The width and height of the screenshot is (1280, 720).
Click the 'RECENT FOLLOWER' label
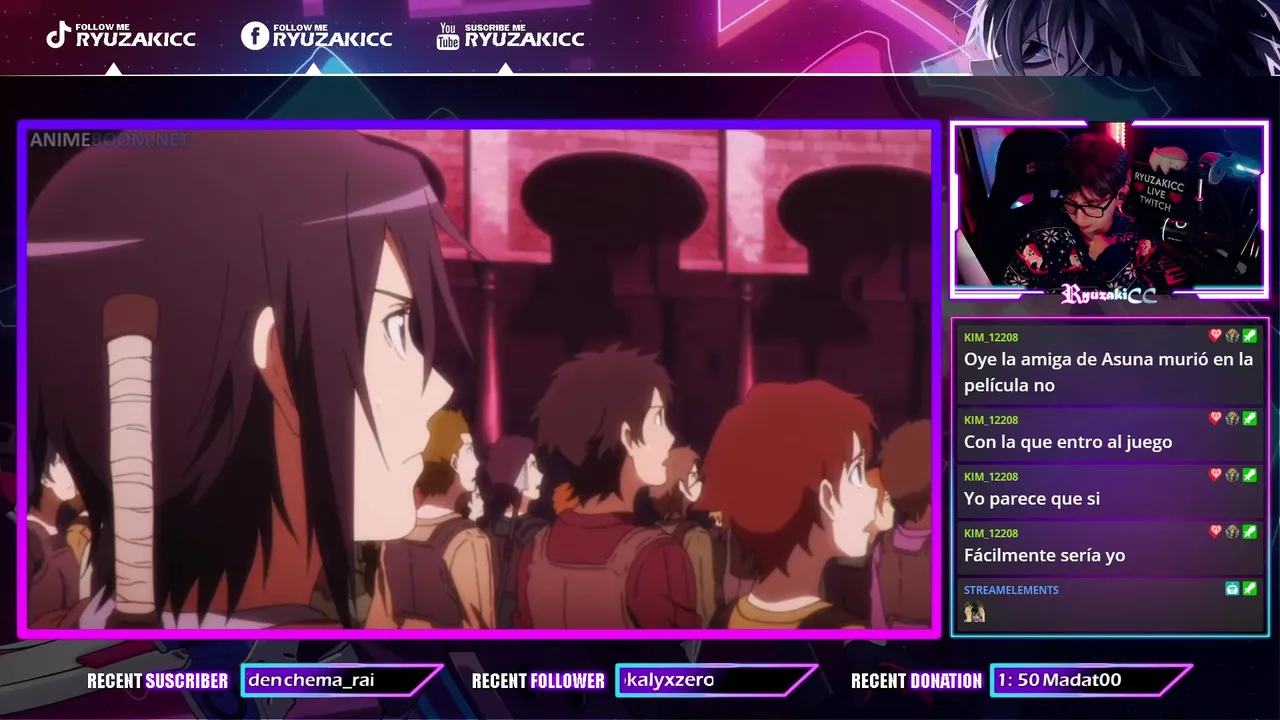538,681
